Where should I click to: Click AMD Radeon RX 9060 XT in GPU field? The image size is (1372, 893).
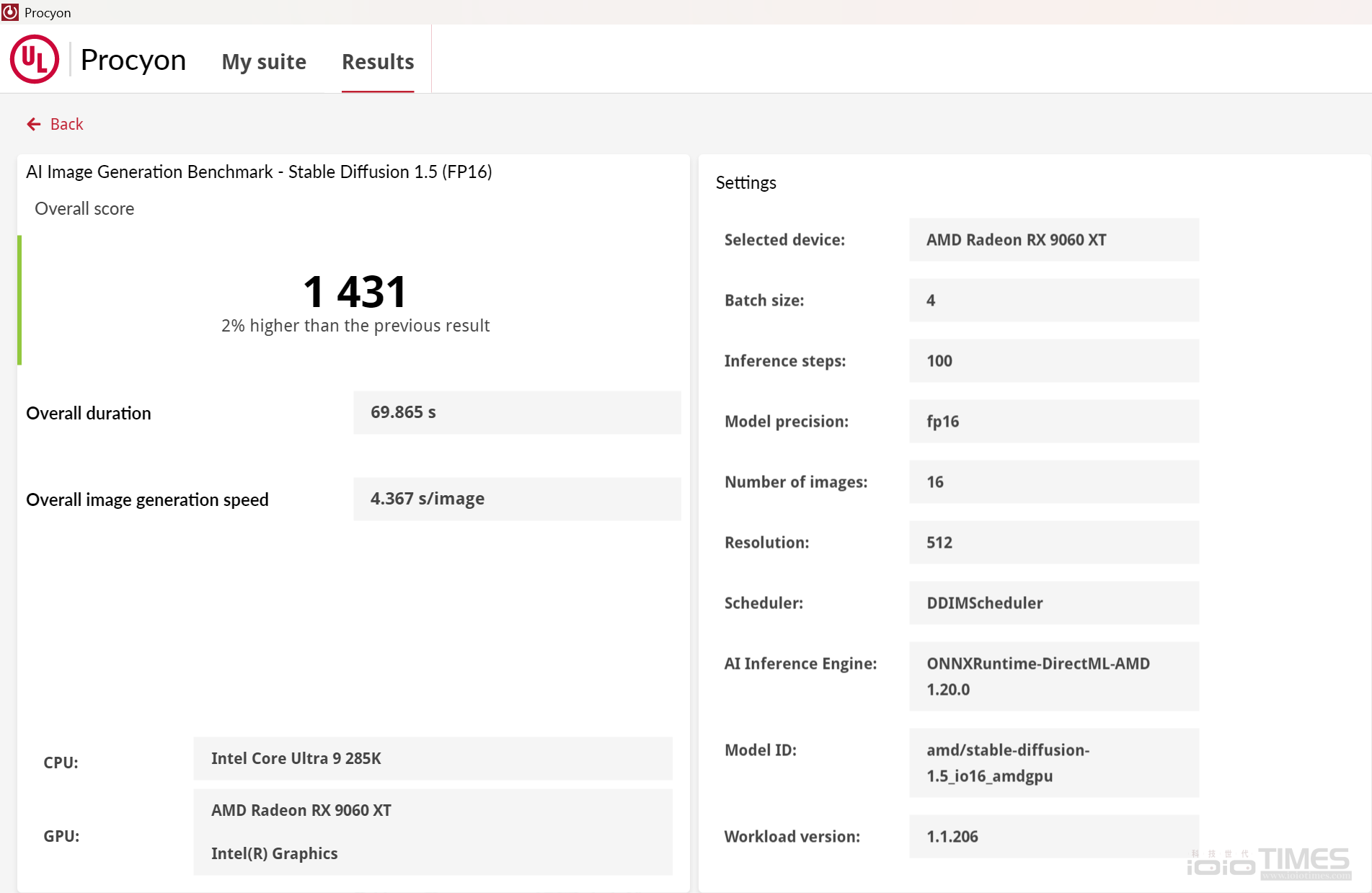(301, 810)
